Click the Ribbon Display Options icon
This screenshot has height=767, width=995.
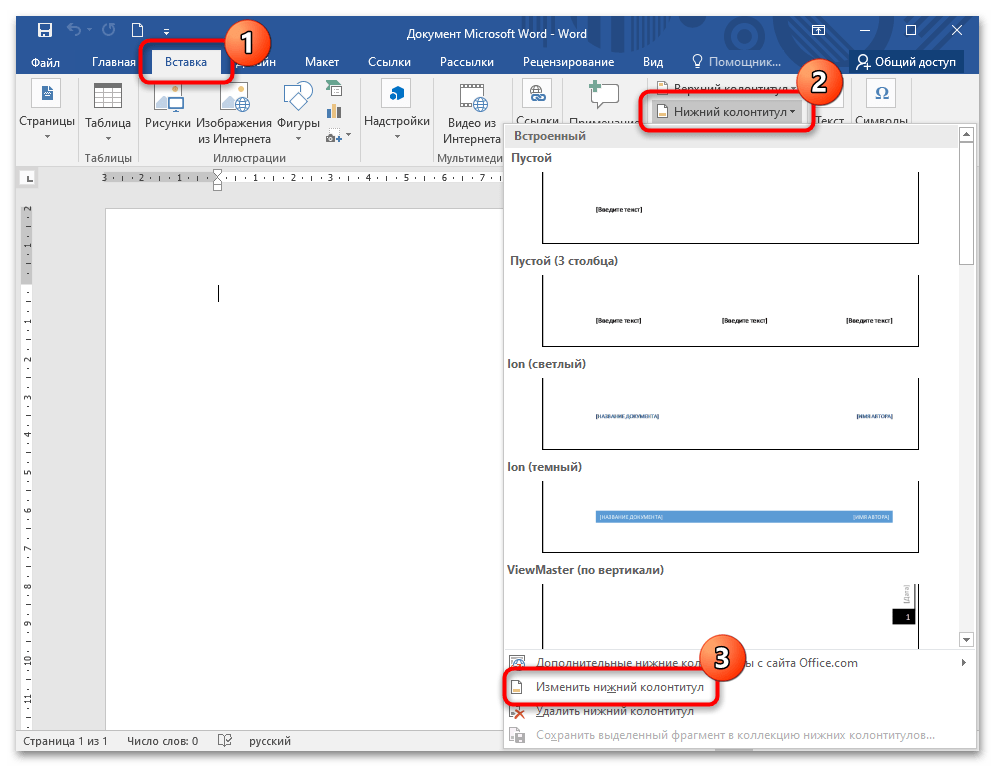[819, 30]
